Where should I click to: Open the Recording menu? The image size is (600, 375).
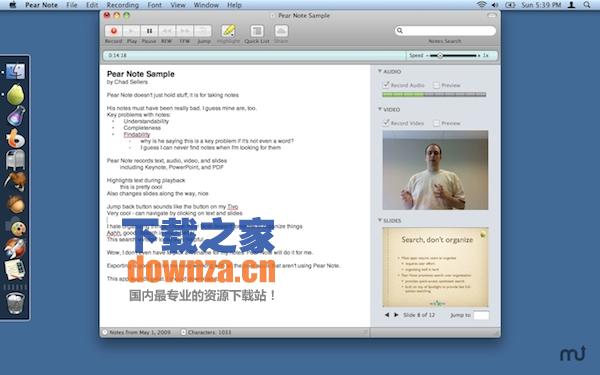[x=122, y=5]
